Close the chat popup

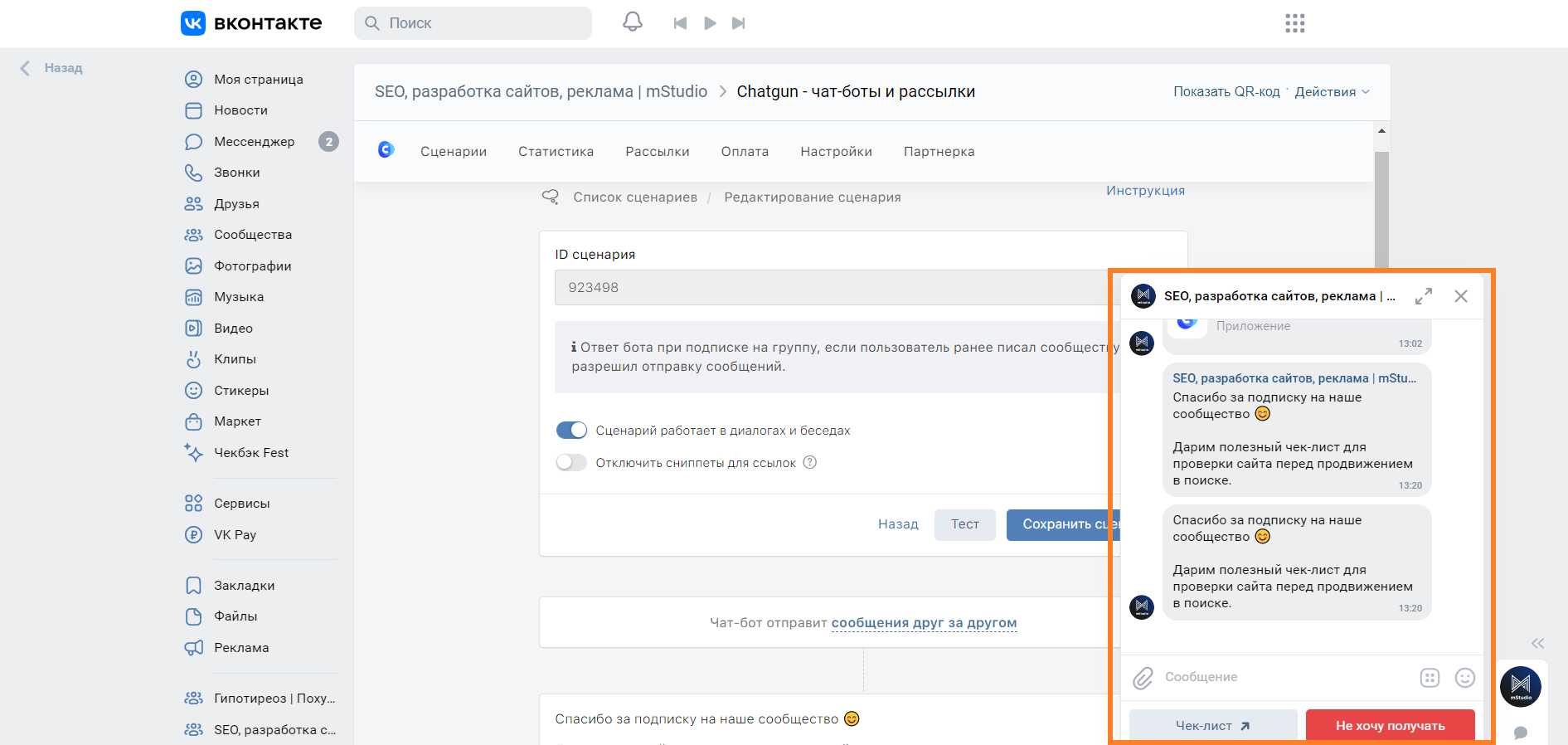1461,296
